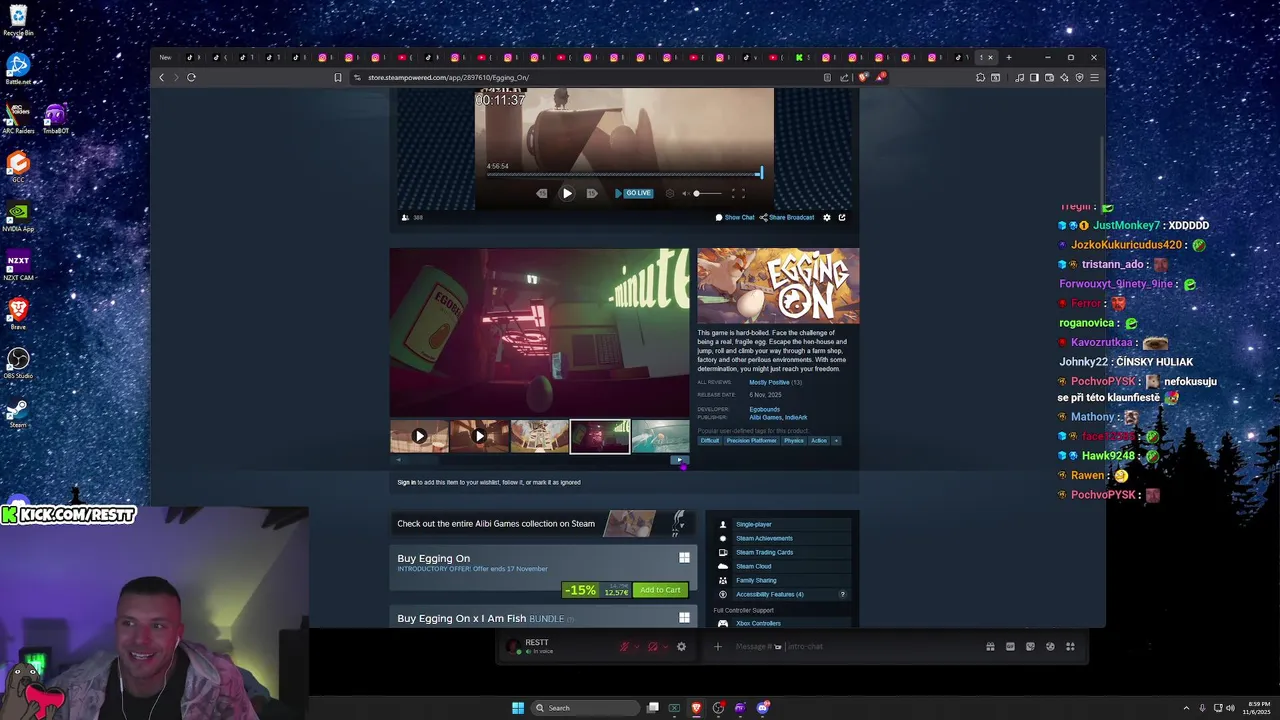This screenshot has height=720, width=1280.
Task: Open the Single-player feature link
Action: (754, 524)
